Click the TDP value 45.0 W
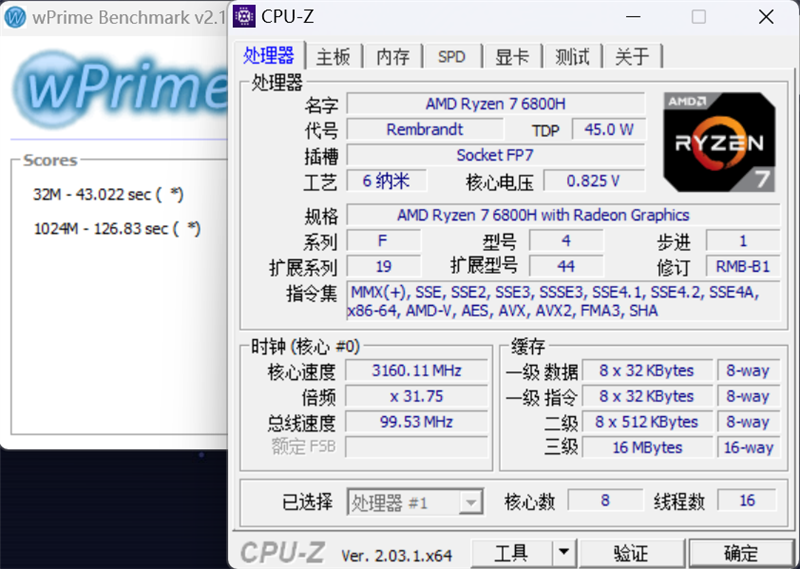Viewport: 800px width, 569px height. click(609, 130)
